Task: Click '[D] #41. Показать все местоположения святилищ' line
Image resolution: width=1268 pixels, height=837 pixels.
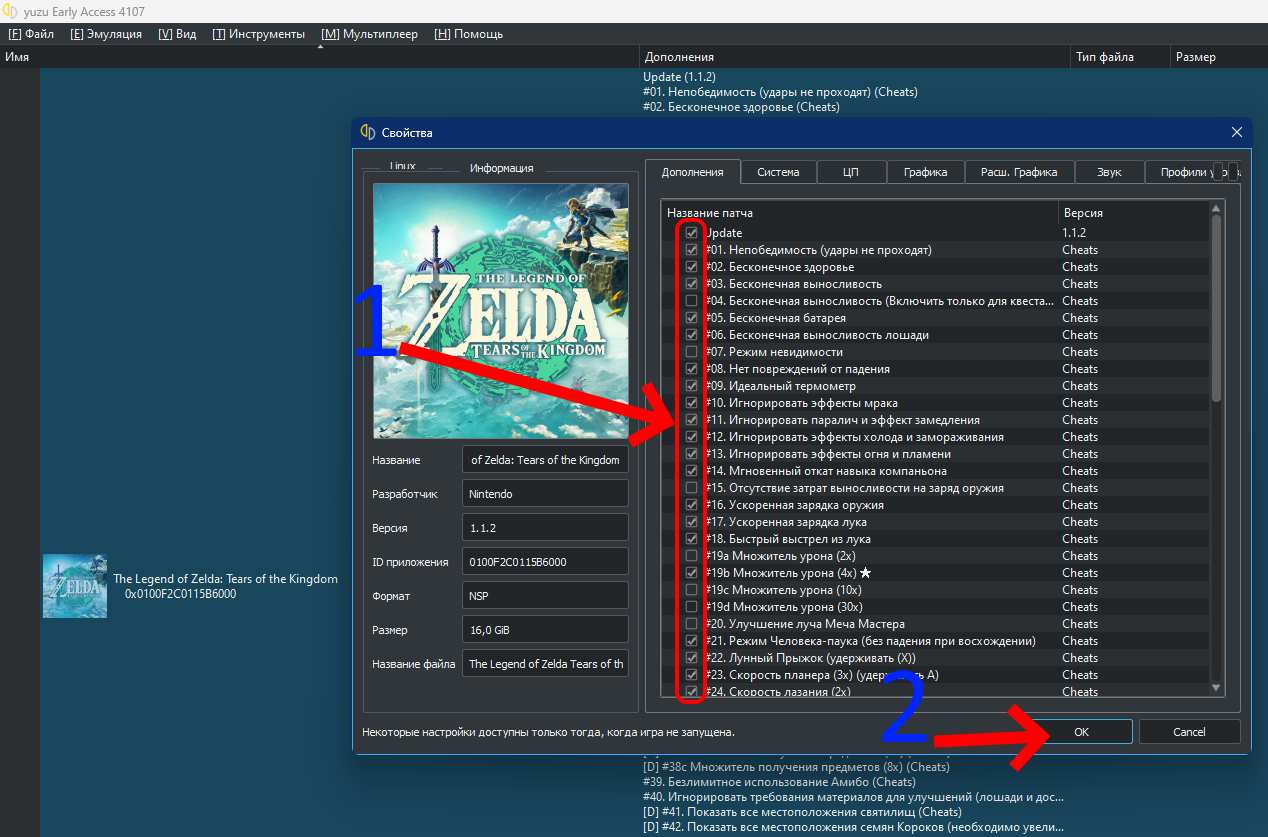Action: [802, 812]
